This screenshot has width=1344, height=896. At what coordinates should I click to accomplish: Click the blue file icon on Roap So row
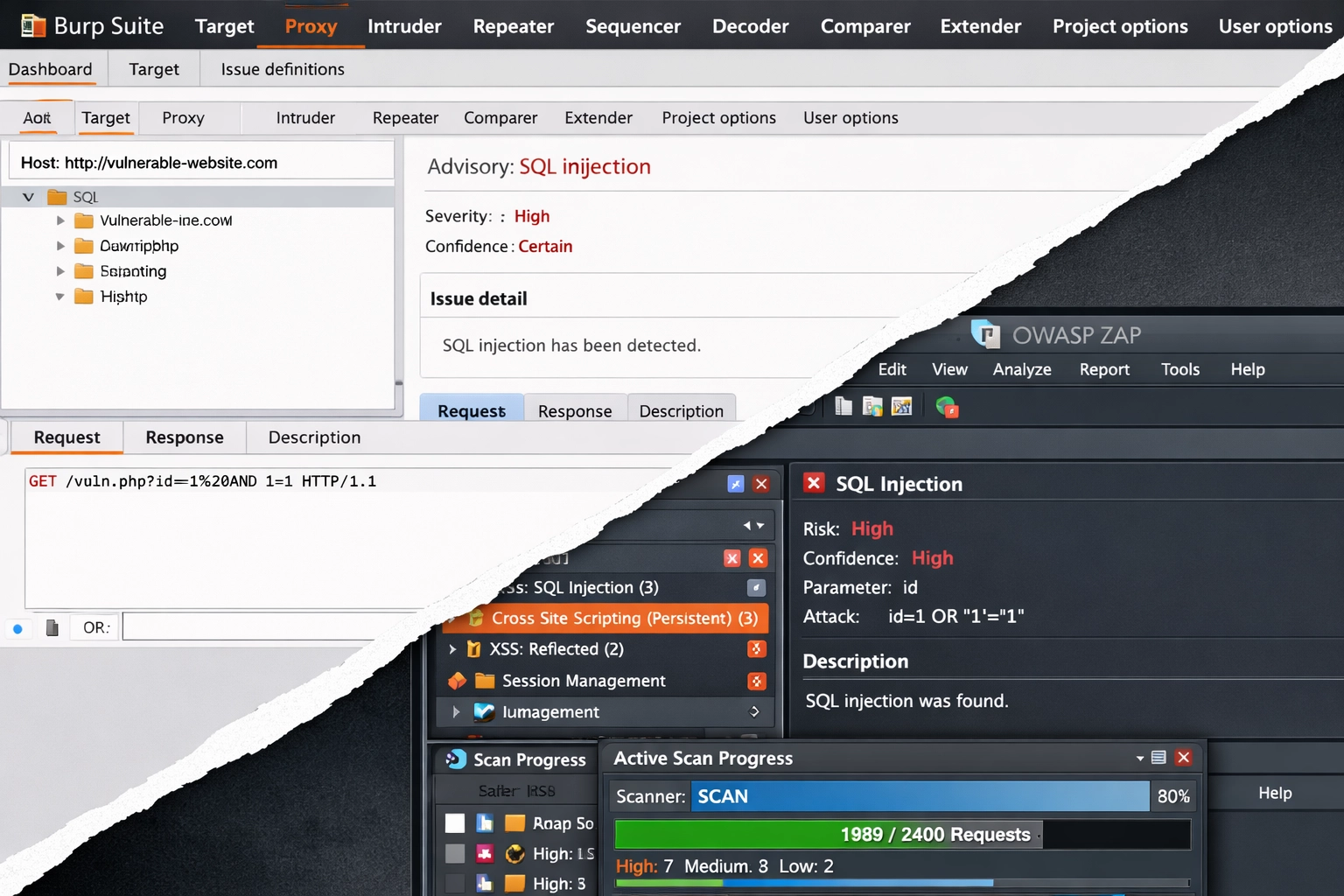[x=484, y=822]
